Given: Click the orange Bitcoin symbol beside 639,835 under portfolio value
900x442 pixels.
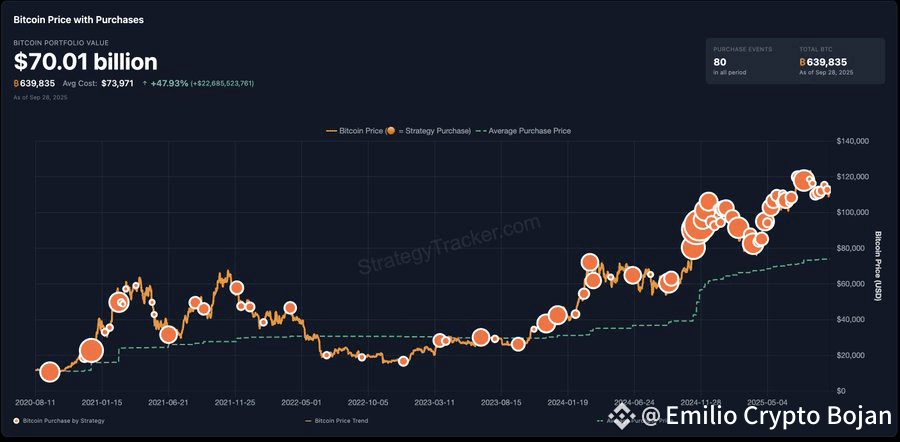Looking at the screenshot, I should pyautogui.click(x=16, y=83).
